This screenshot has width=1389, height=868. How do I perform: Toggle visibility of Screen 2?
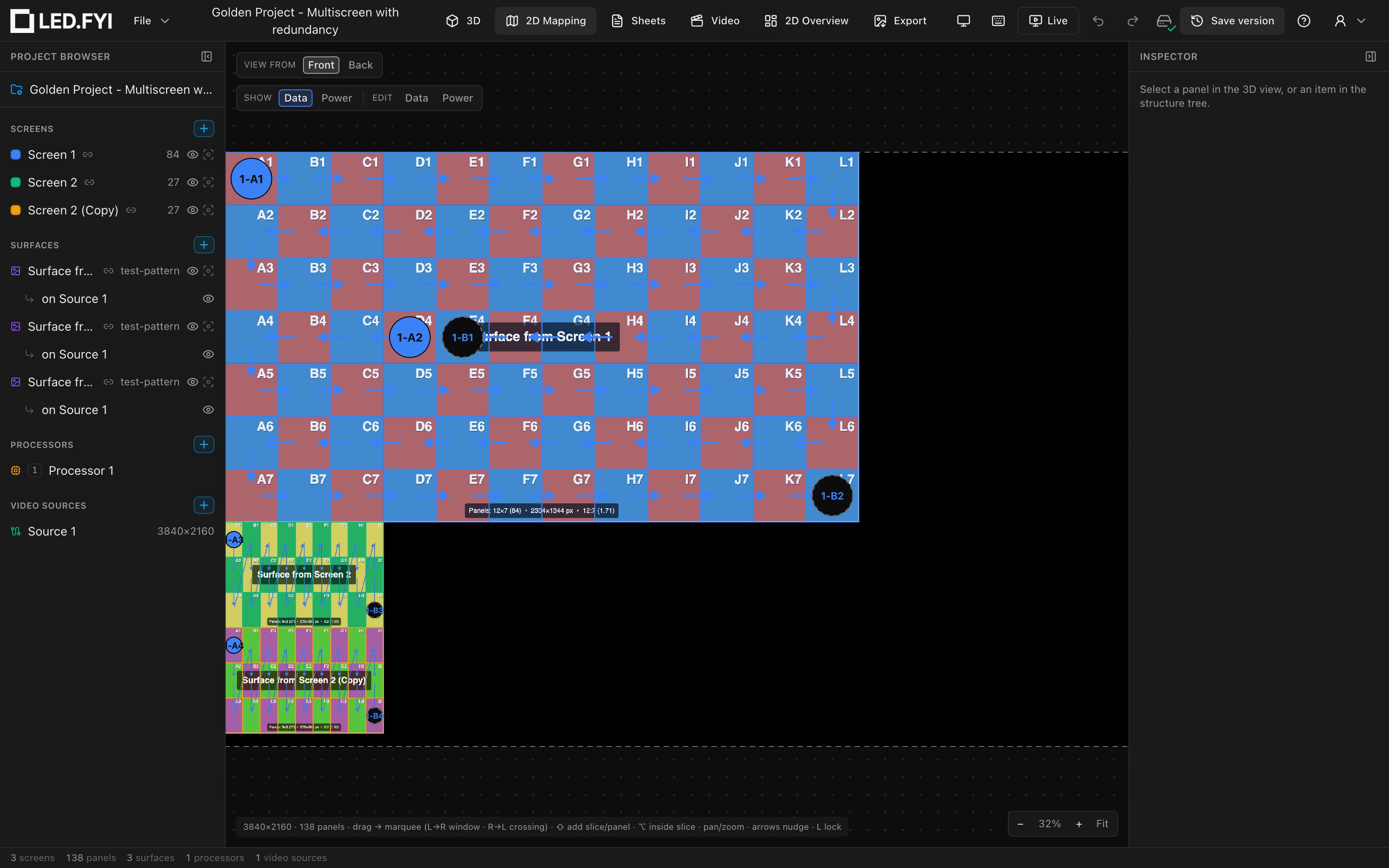pos(193,182)
